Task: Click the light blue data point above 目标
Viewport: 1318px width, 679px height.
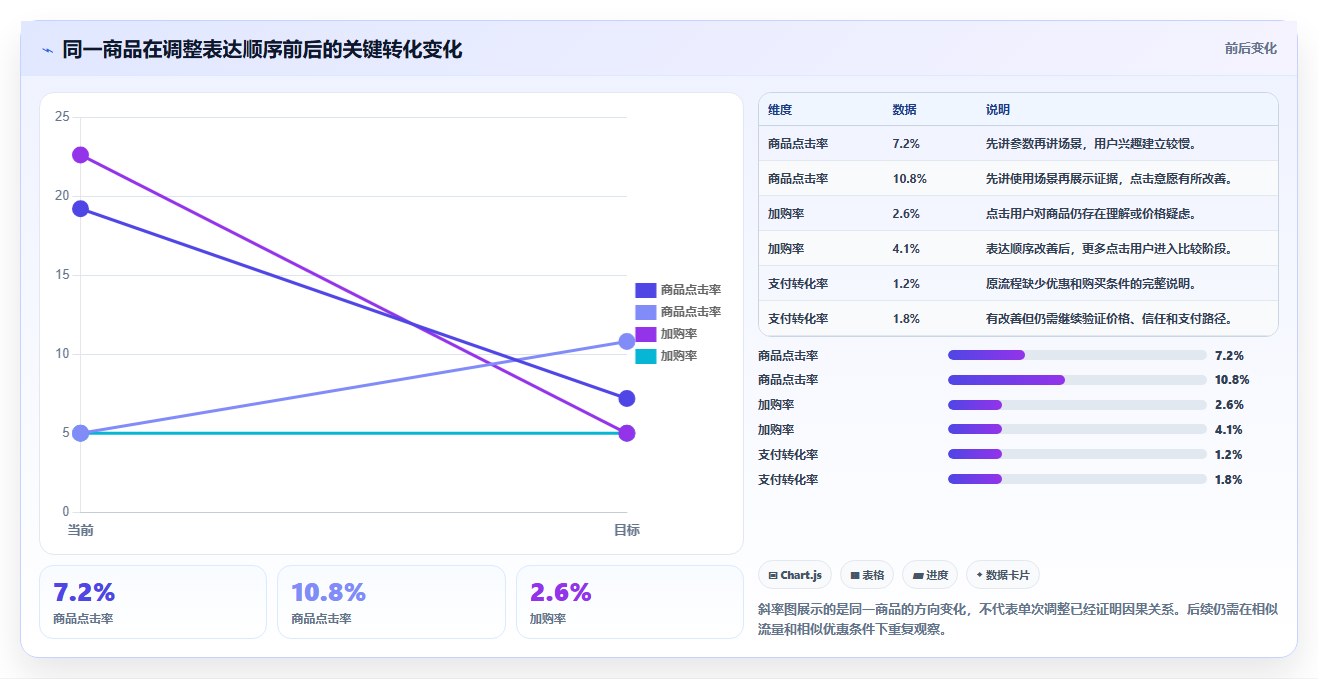Action: click(627, 341)
